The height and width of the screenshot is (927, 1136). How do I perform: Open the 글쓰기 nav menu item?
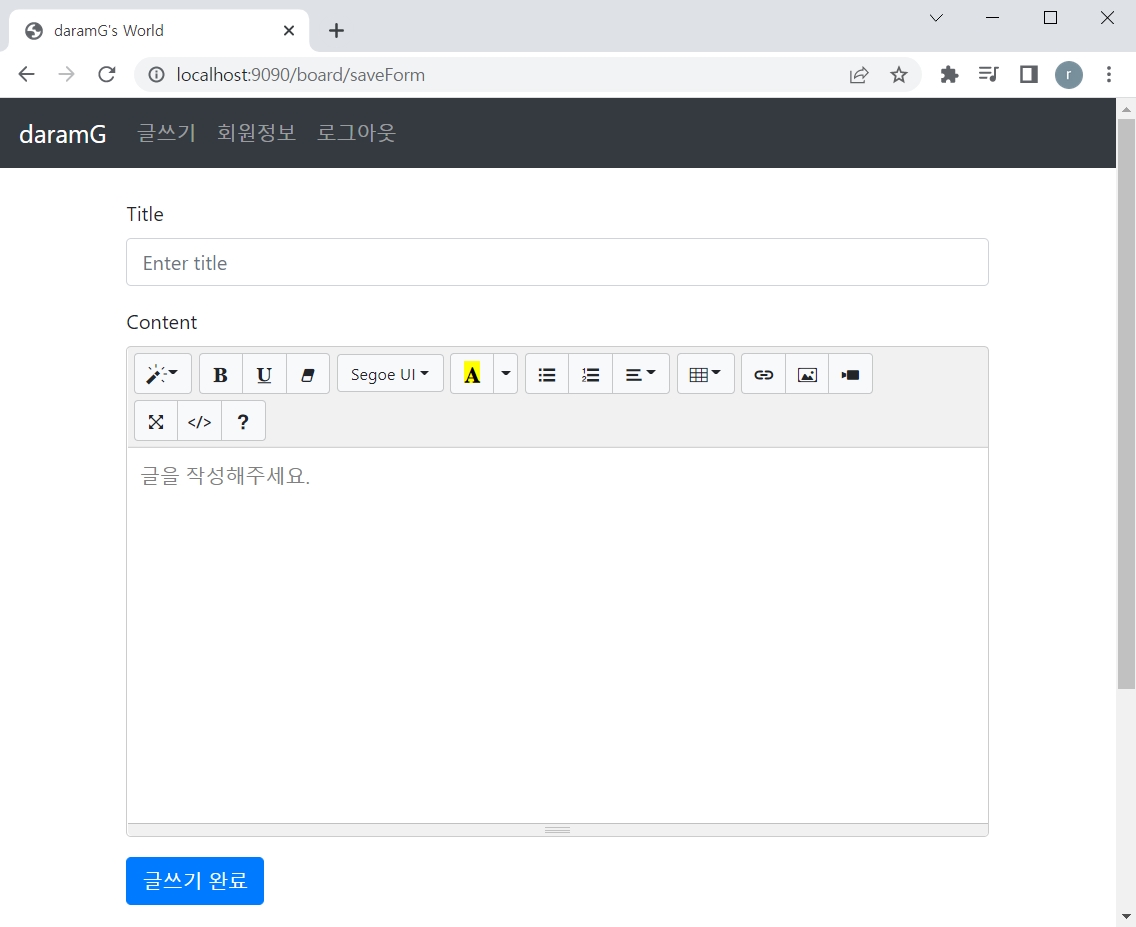167,133
